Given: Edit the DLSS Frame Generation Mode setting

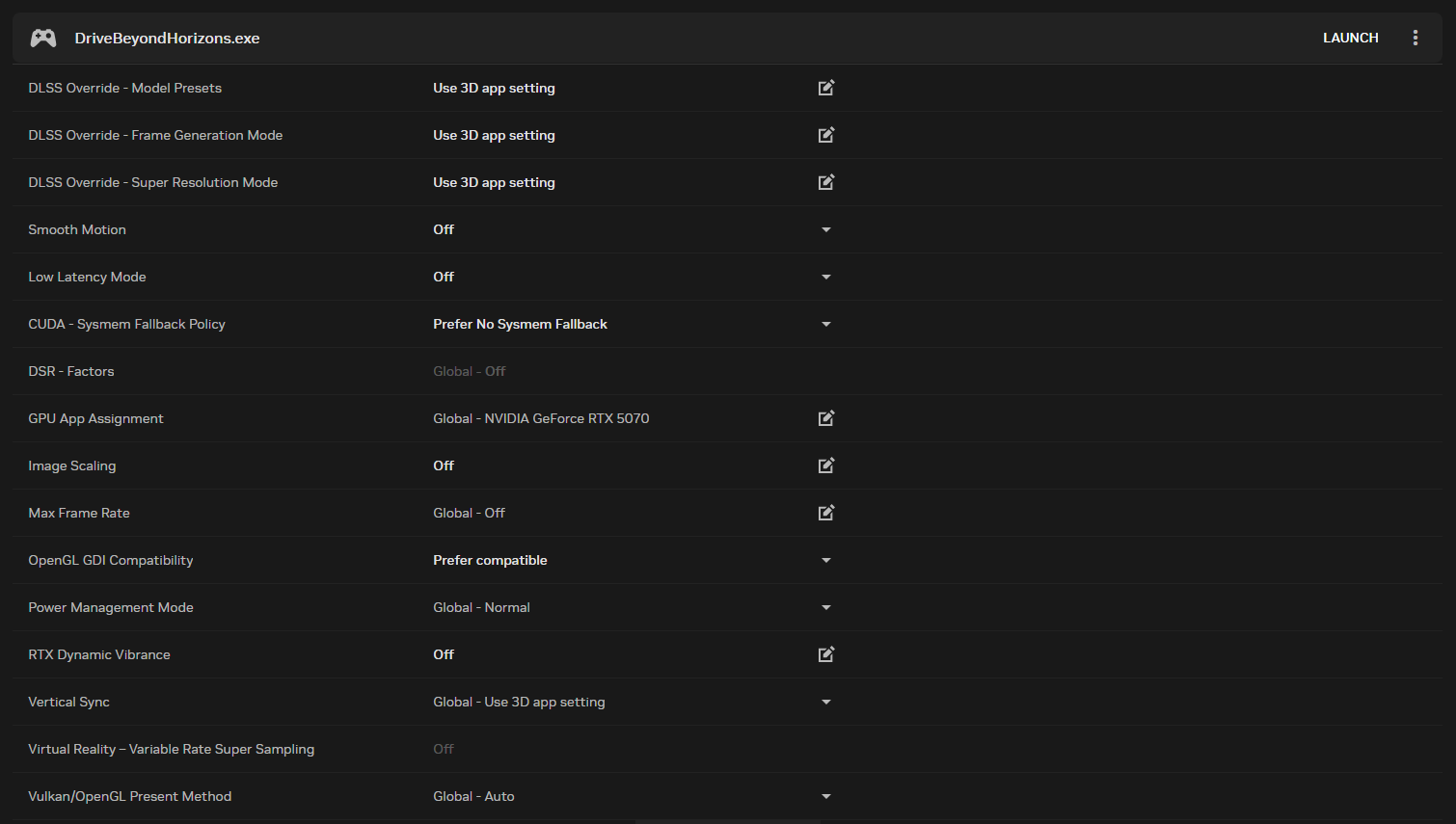Looking at the screenshot, I should [826, 135].
